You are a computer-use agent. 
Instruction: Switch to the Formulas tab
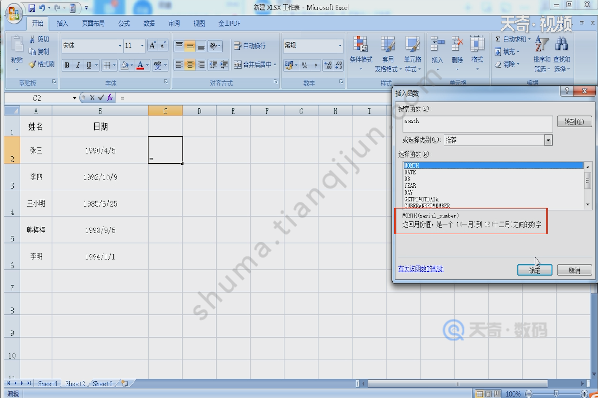coord(124,24)
